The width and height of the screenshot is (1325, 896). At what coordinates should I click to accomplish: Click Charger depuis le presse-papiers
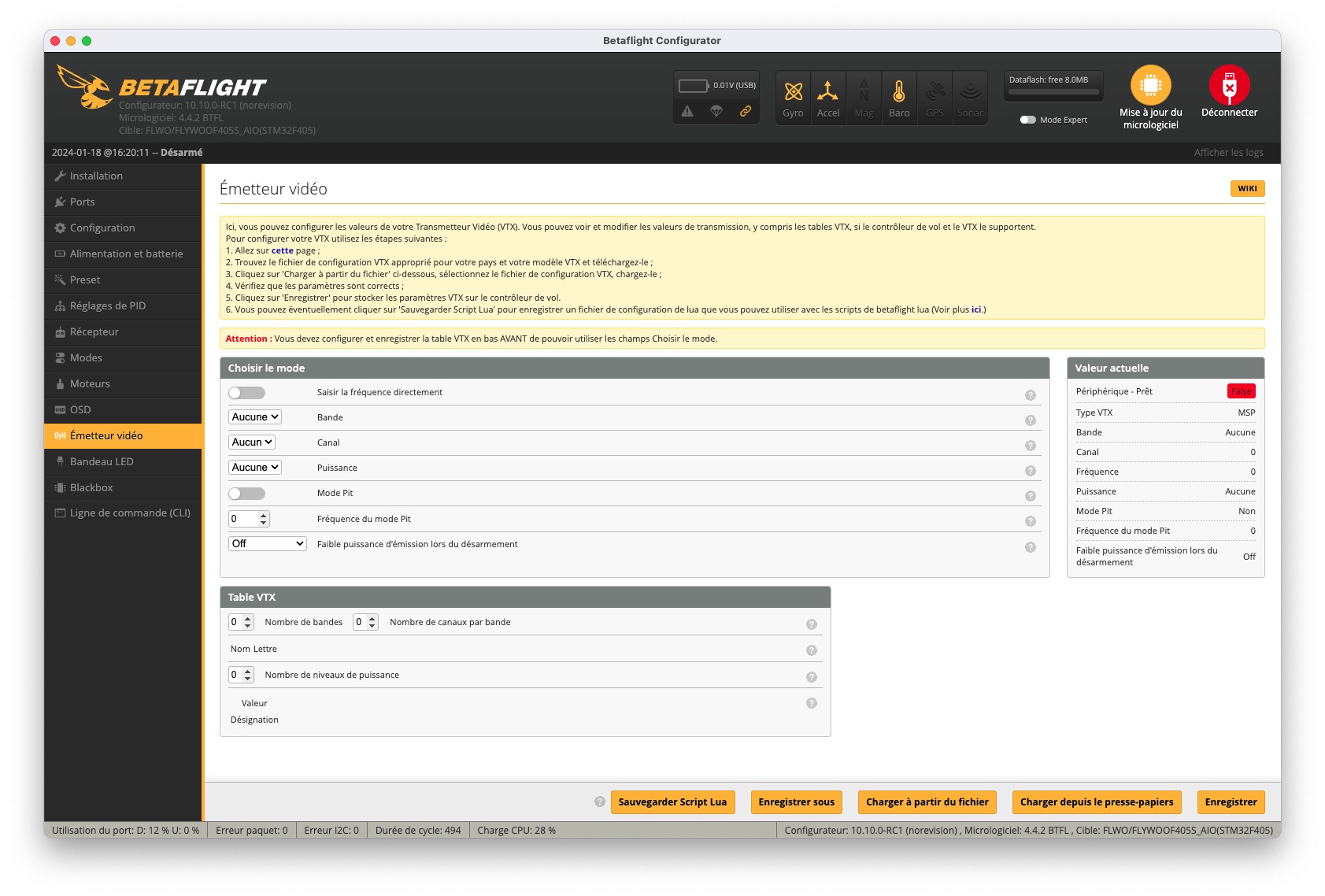[x=1096, y=802]
